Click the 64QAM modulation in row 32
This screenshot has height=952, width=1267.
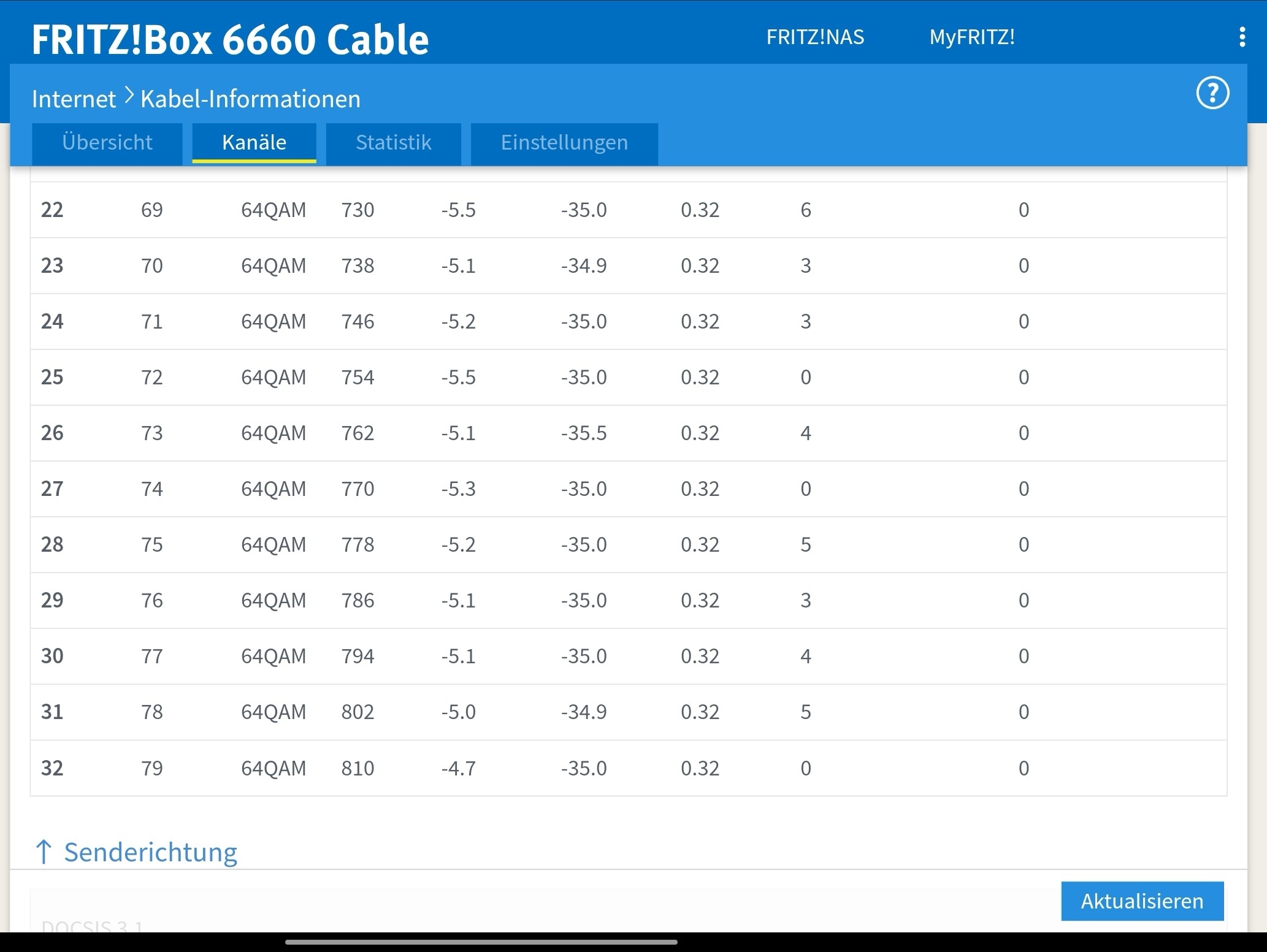coord(274,768)
